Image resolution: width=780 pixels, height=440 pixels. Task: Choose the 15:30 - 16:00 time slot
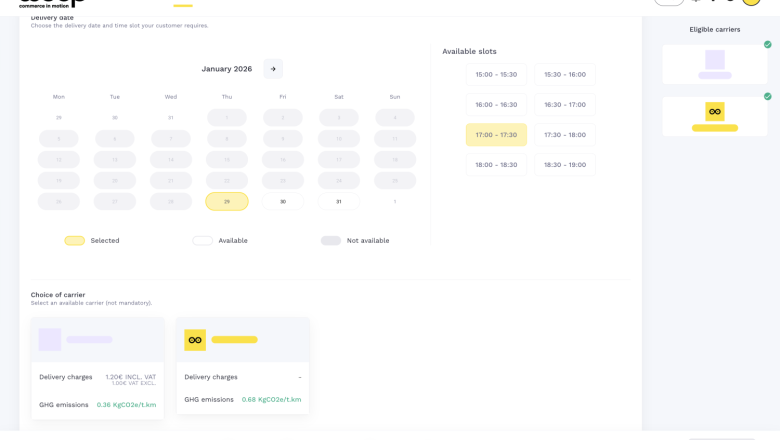coord(565,75)
